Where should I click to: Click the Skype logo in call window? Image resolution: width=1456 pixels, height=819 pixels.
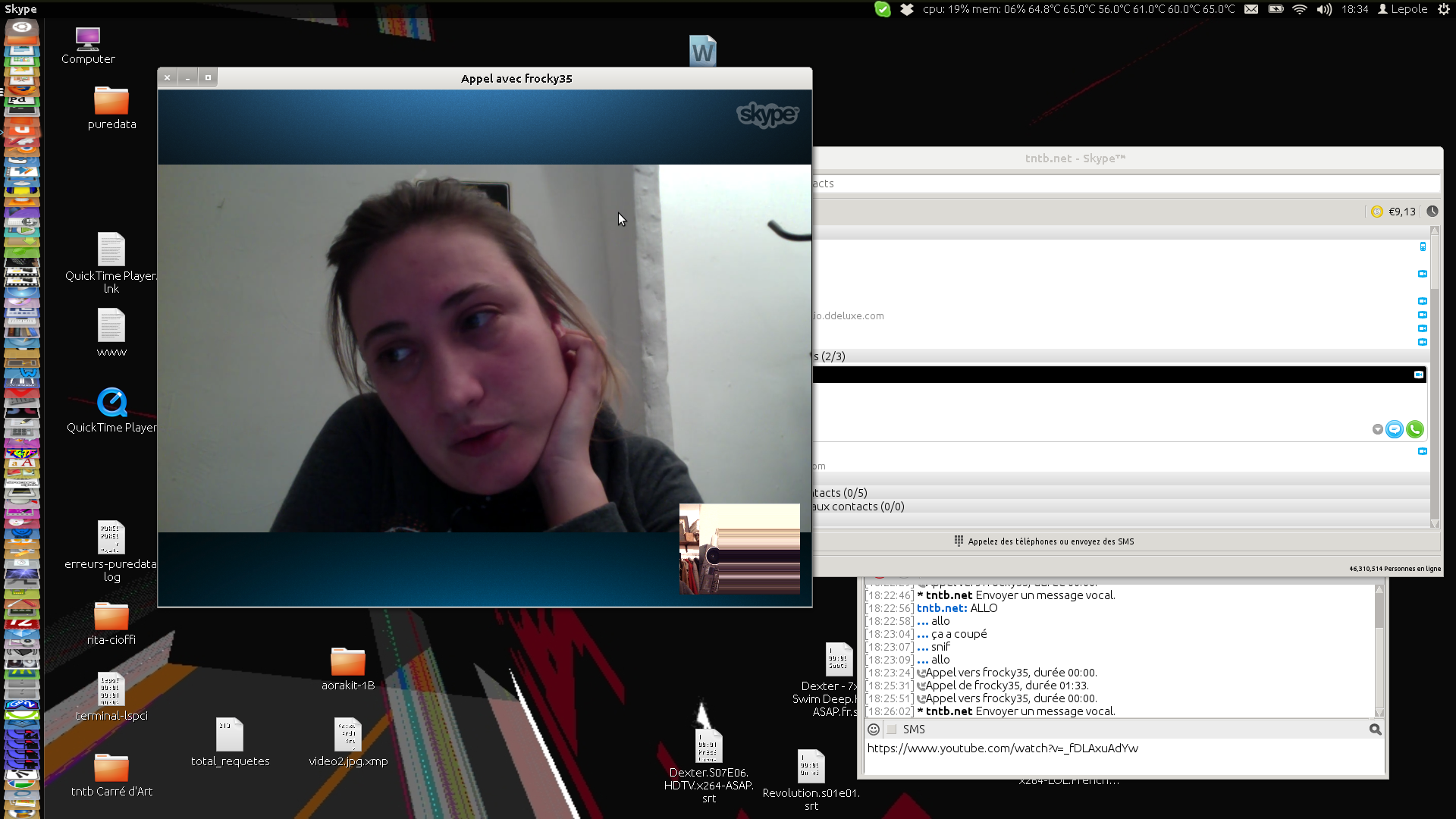point(767,115)
